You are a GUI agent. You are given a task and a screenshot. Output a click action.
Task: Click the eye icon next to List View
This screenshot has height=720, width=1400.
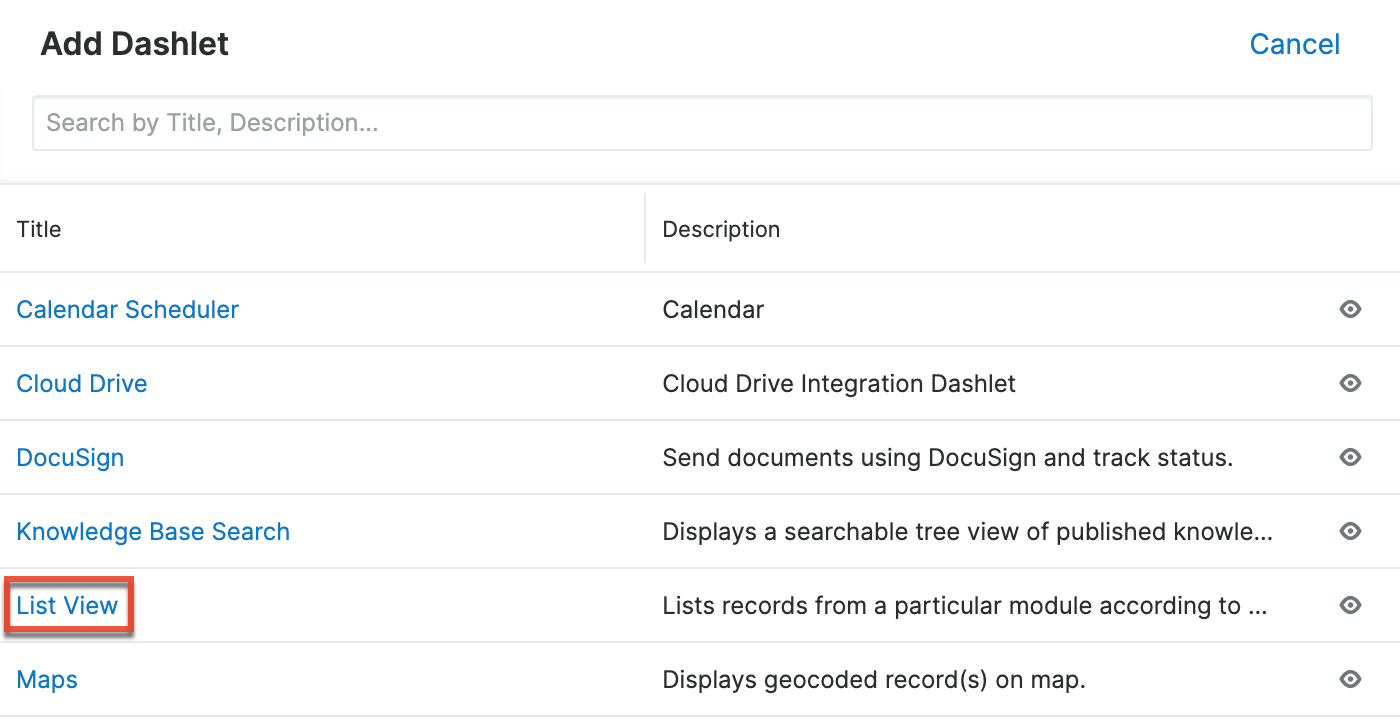pyautogui.click(x=1350, y=605)
